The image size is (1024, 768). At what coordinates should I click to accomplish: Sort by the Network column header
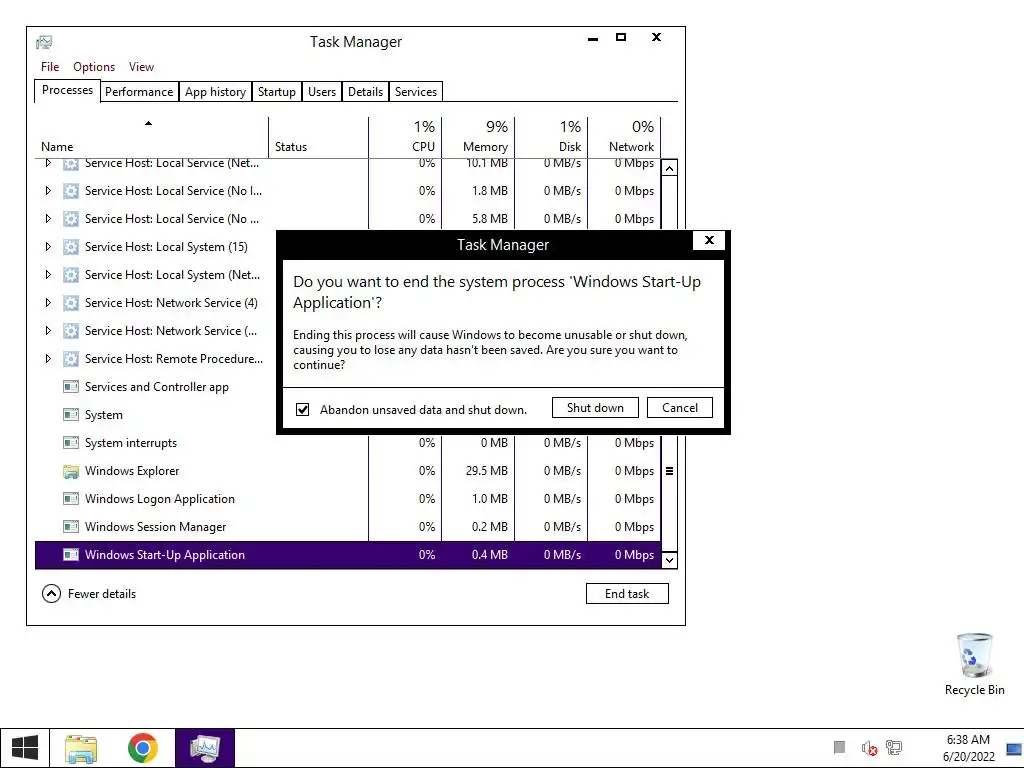coord(625,137)
